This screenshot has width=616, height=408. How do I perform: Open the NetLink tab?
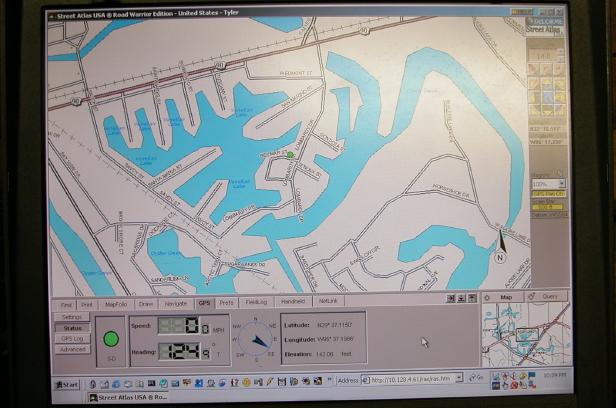coord(328,301)
